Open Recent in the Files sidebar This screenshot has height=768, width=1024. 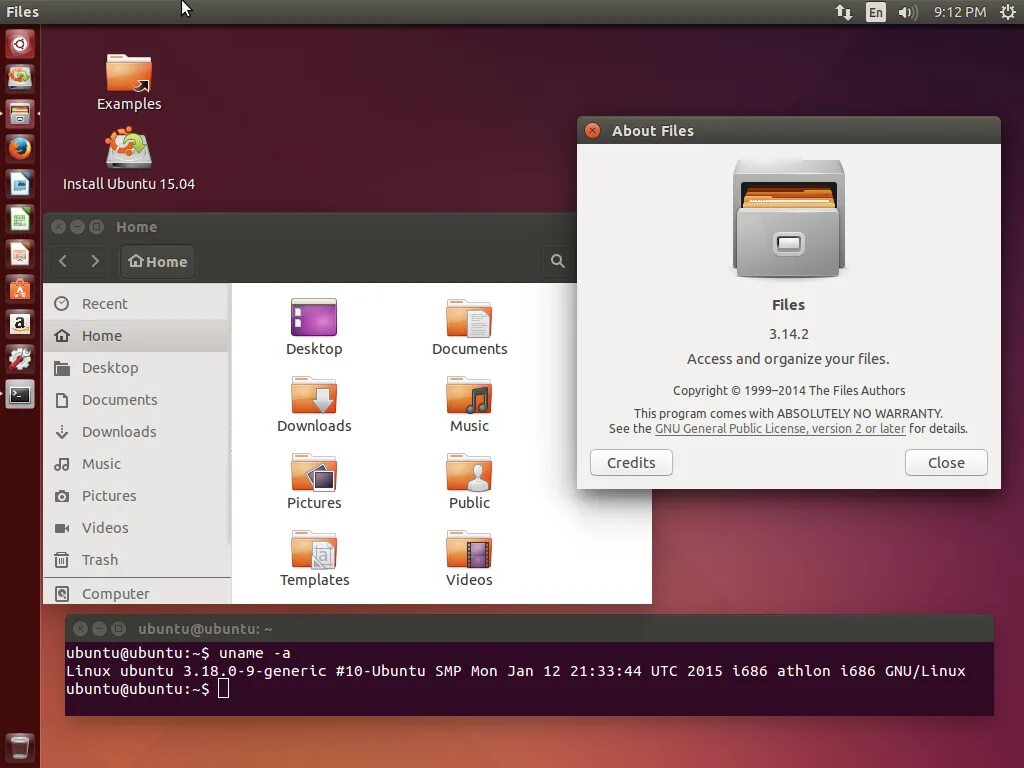(136, 304)
